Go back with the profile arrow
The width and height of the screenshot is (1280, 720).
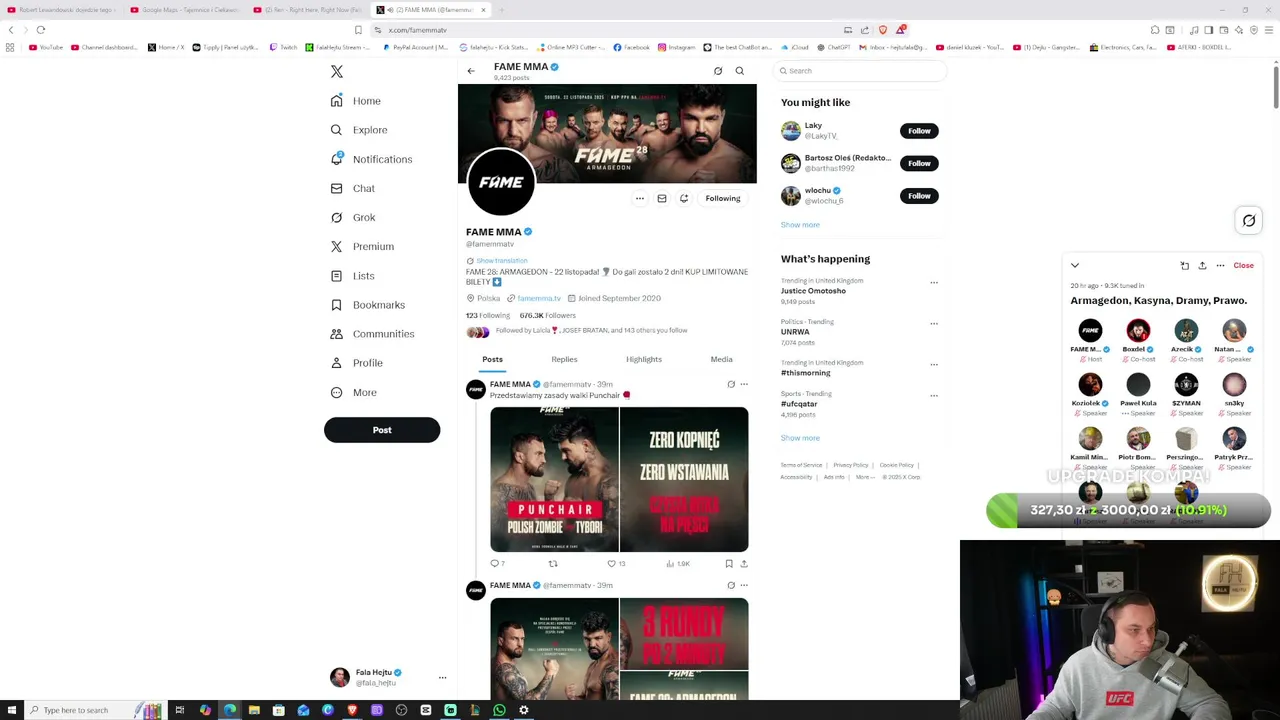coord(471,71)
